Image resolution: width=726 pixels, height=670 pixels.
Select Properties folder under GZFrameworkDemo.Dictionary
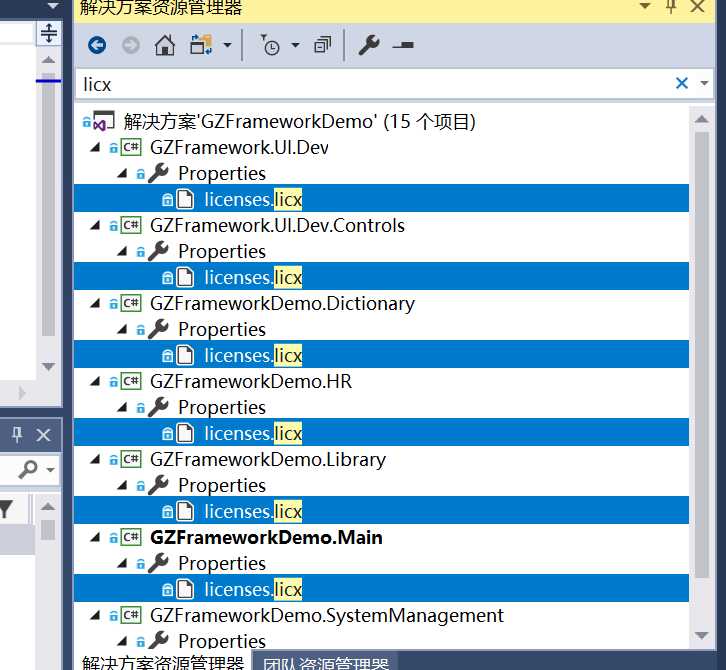click(222, 330)
